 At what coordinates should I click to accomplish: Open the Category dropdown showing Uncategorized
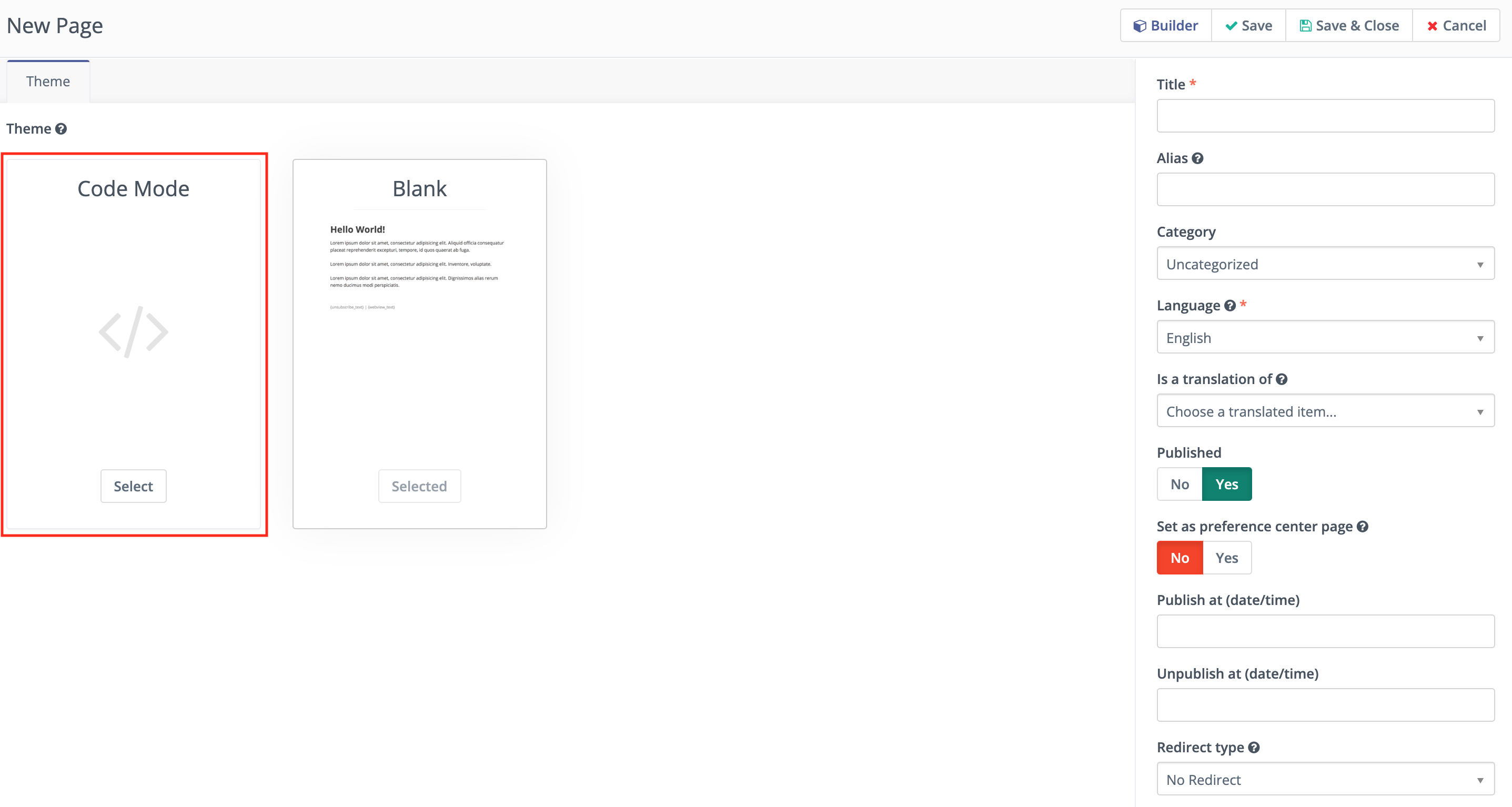click(x=1325, y=264)
